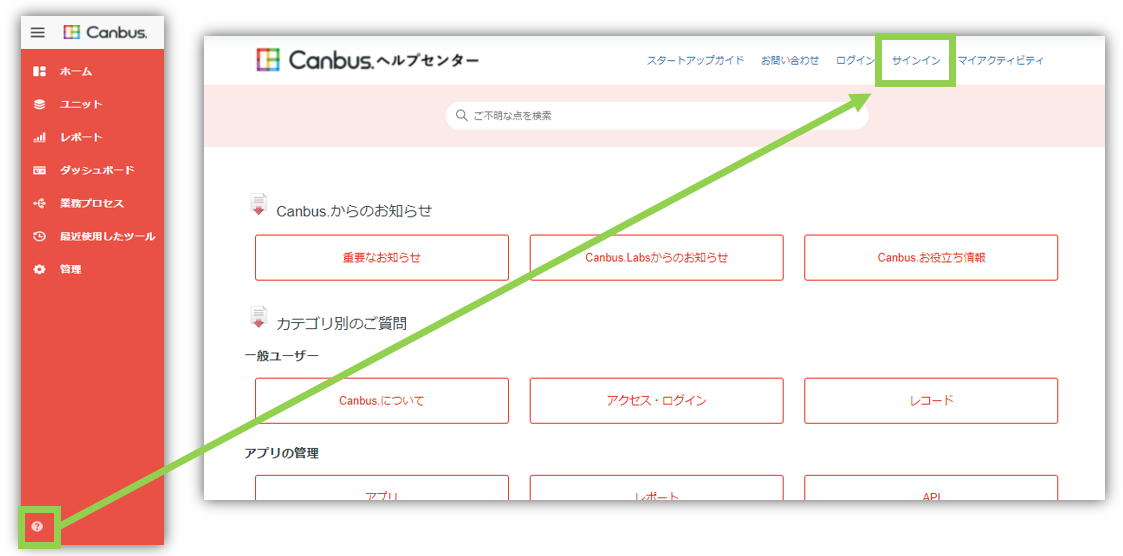The width and height of the screenshot is (1123, 556).
Task: Open the レポート category button under アプリの管理
Action: 657,488
